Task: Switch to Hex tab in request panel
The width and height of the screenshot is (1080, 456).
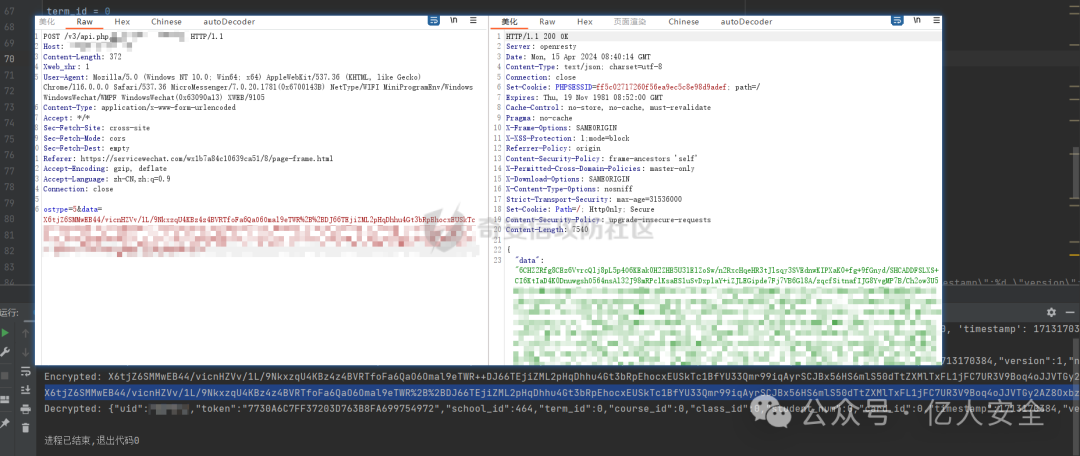Action: [122, 21]
